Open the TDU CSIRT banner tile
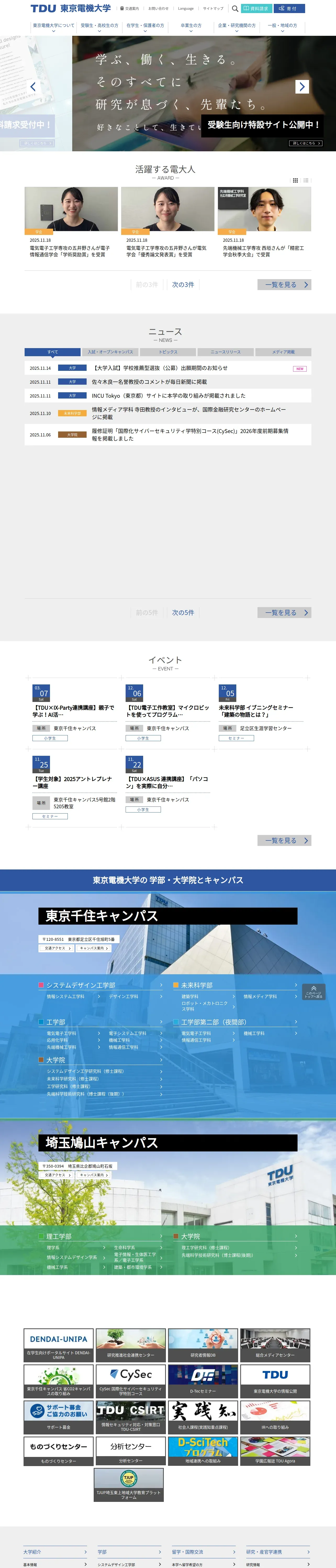 tap(131, 1417)
